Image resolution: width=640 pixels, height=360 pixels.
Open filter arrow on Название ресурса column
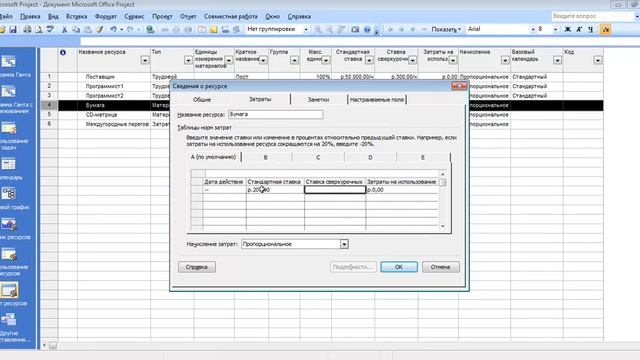pyautogui.click(x=144, y=60)
